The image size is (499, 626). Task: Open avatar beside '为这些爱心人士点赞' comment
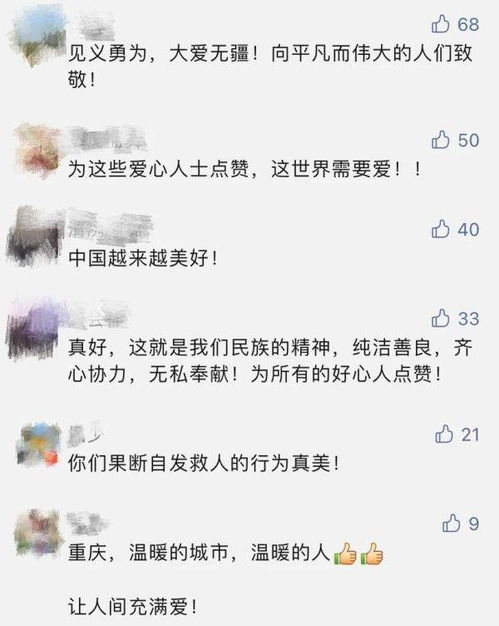click(x=38, y=151)
